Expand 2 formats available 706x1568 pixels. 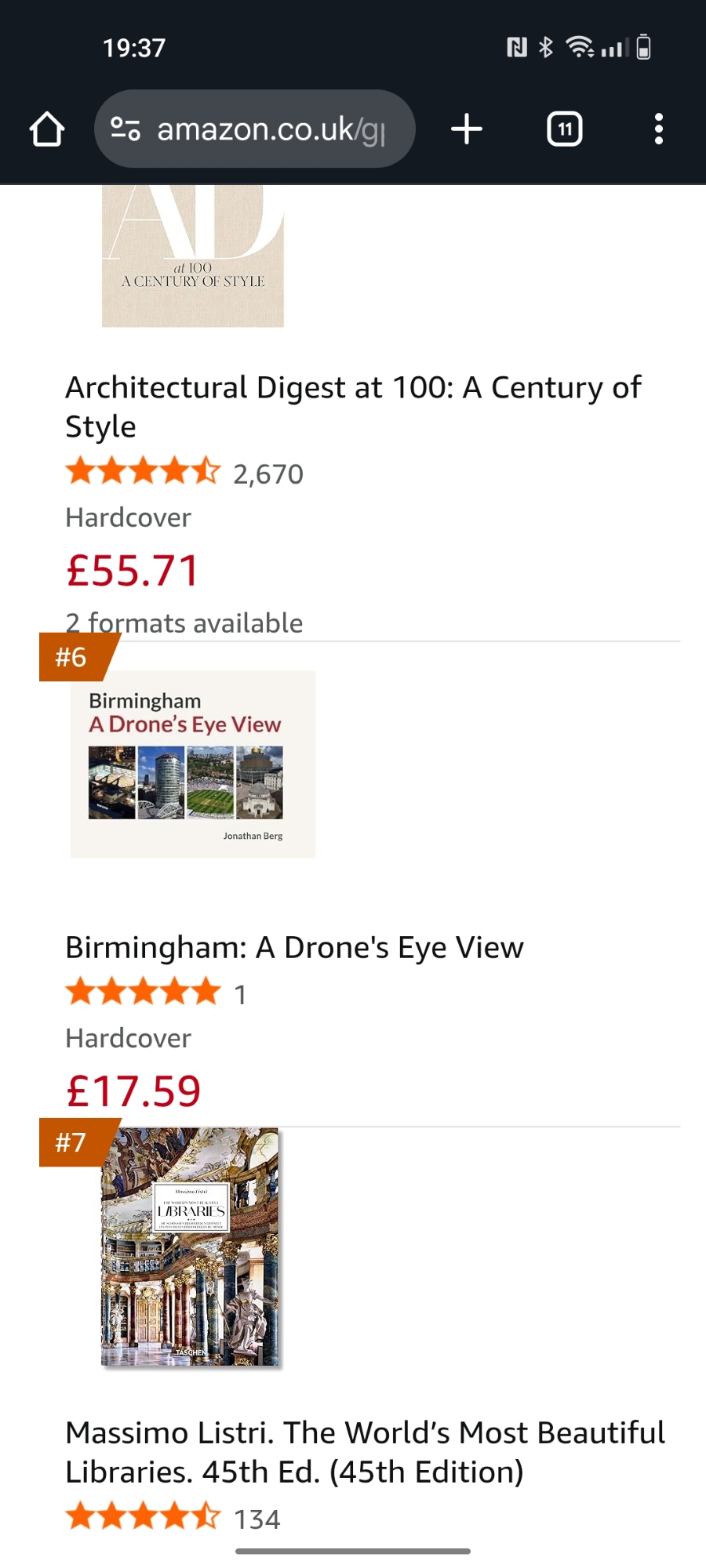pos(184,623)
